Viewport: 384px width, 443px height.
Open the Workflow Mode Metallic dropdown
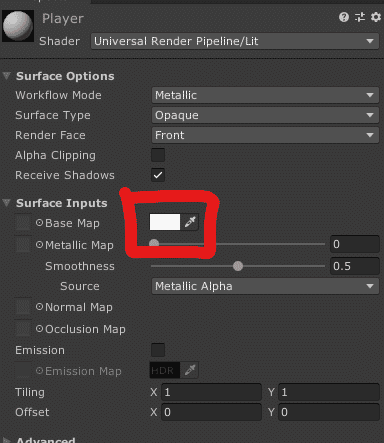[x=265, y=95]
